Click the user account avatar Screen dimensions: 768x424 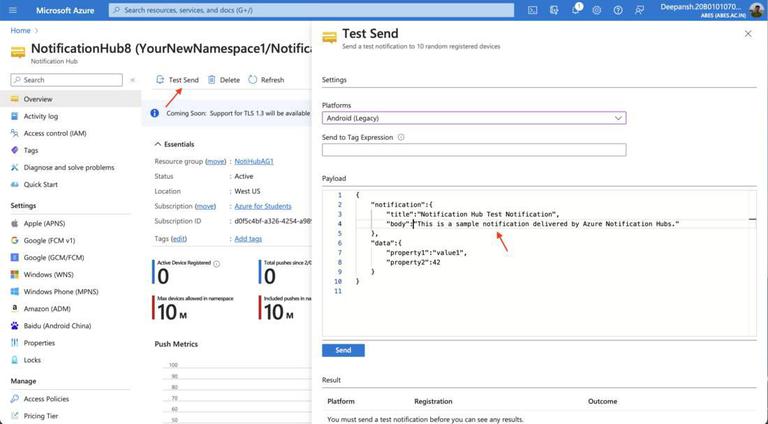pyautogui.click(x=756, y=10)
